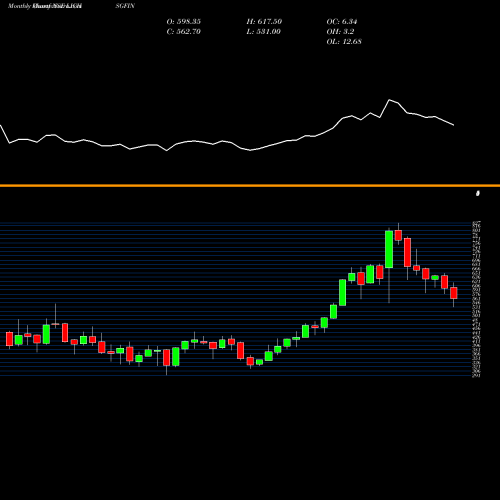This screenshot has width=500, height=500.
Task: Click the peak of the white line chart
Action: coord(389,100)
